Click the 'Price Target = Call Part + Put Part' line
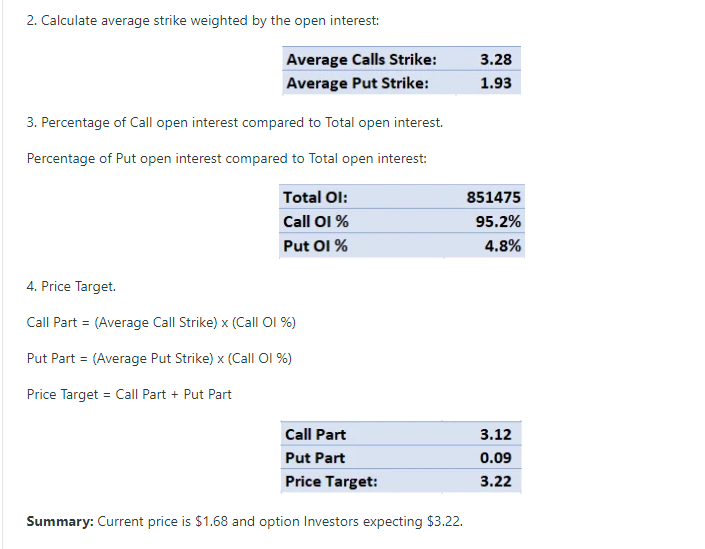This screenshot has width=705, height=549. point(129,394)
